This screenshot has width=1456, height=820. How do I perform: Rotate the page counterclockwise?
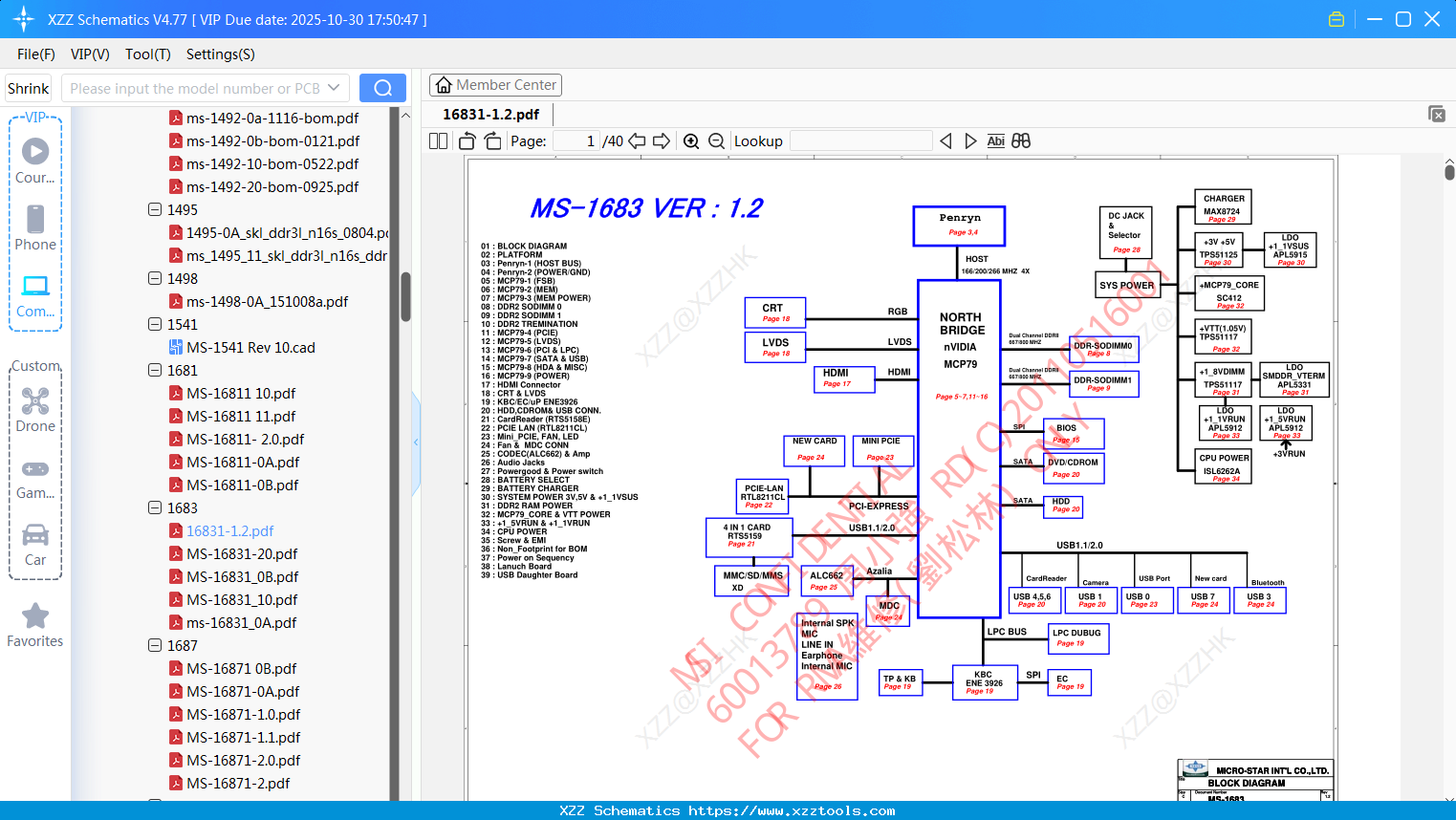click(x=467, y=140)
